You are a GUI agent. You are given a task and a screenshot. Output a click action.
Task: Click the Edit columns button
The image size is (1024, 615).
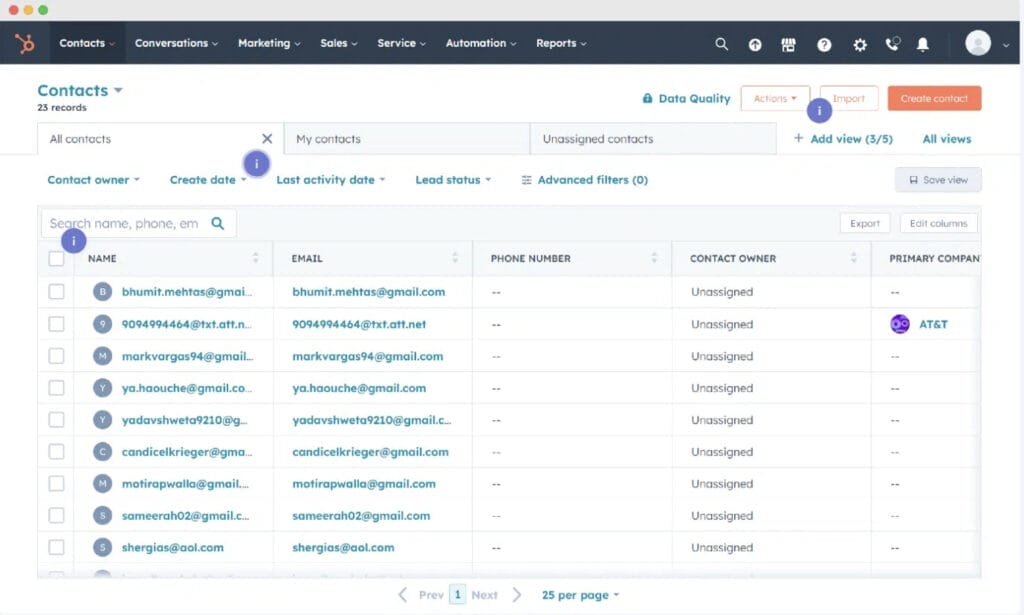pyautogui.click(x=938, y=223)
